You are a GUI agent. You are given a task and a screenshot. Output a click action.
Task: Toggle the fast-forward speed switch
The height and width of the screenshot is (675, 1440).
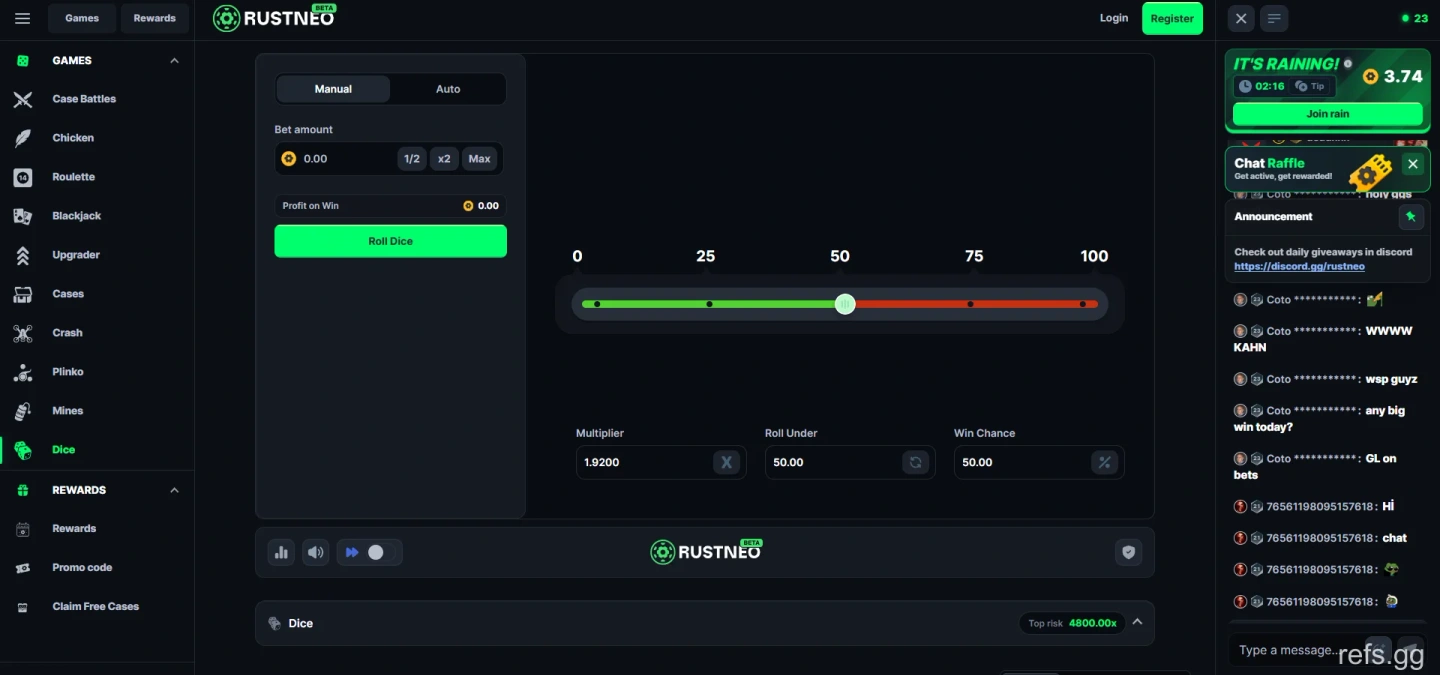click(x=370, y=552)
